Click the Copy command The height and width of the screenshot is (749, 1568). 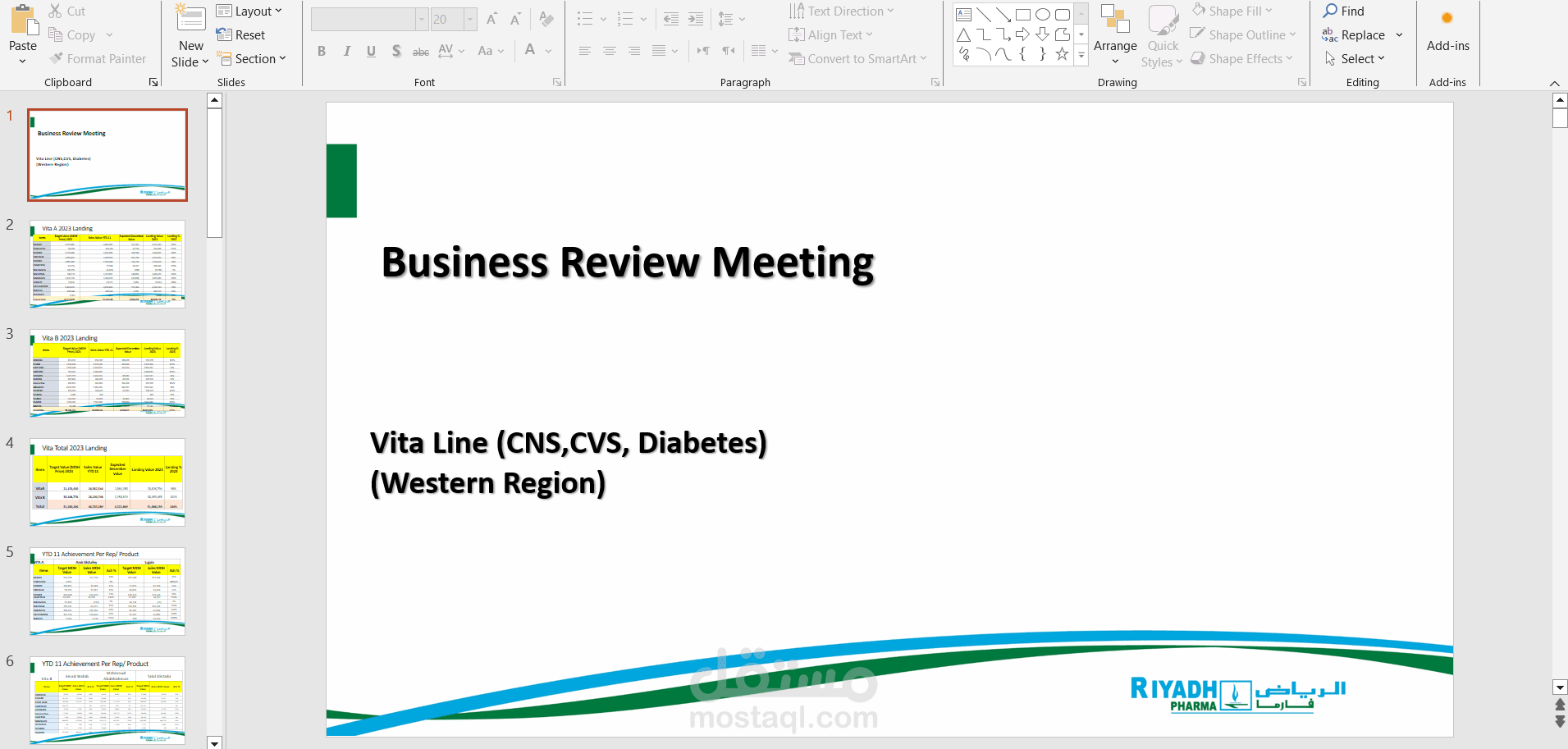(71, 35)
